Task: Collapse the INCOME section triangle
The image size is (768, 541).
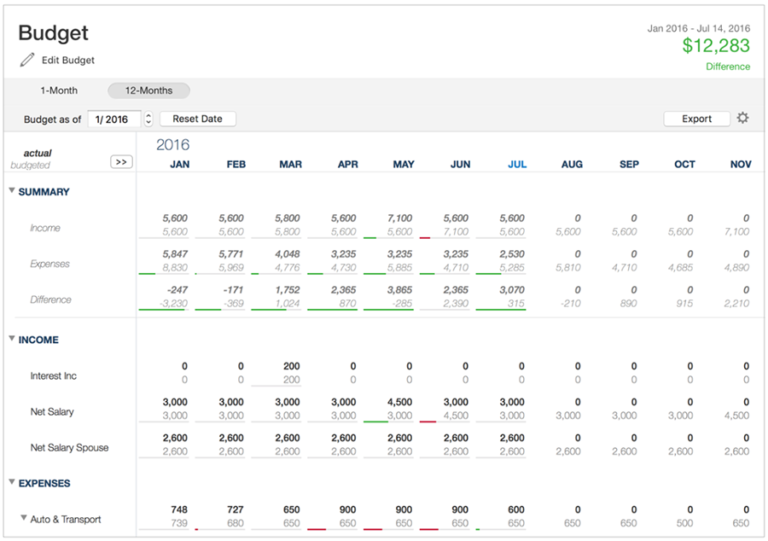Action: coord(12,338)
